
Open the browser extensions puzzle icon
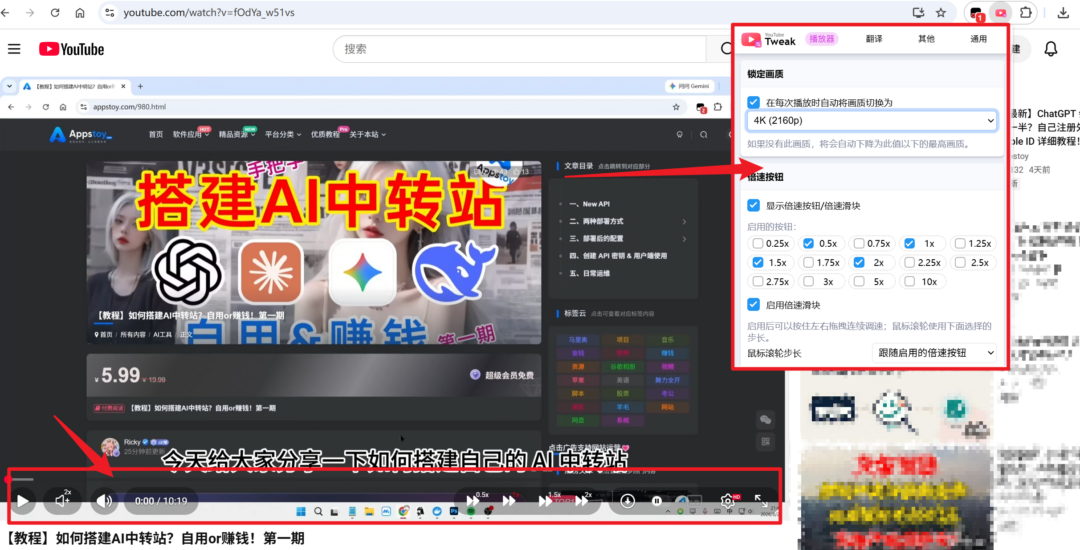[1026, 12]
